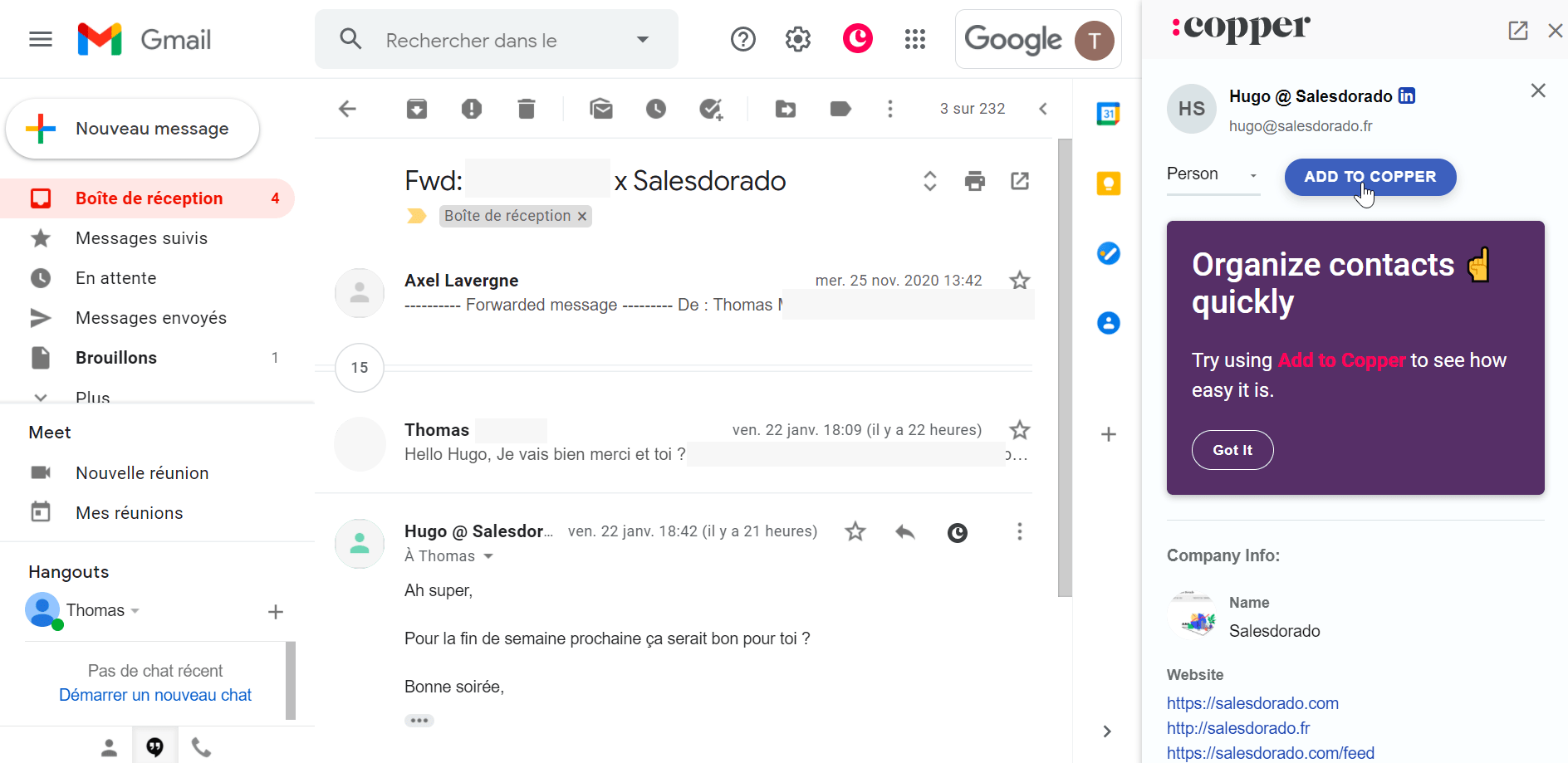Open the Gmail main menu hamburger
Viewport: 1568px width, 763px height.
coord(40,39)
